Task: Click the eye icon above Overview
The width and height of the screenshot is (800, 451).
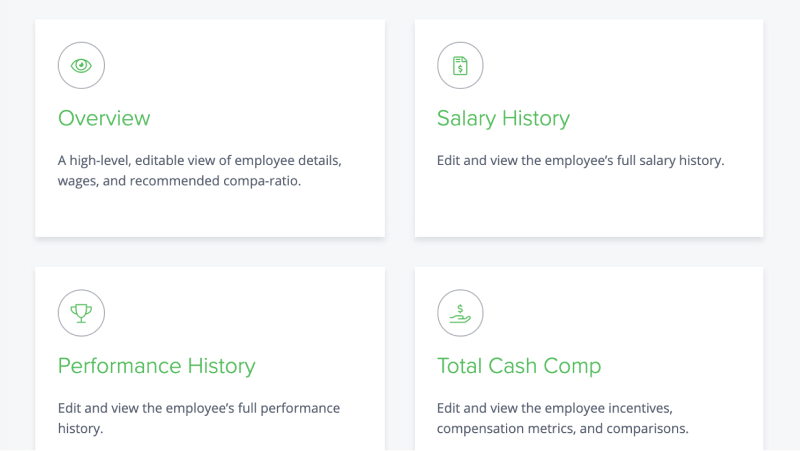Action: 81,65
